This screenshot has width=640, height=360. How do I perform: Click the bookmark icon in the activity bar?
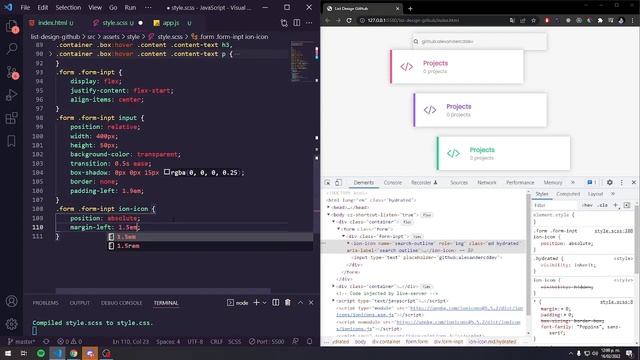click(11, 141)
